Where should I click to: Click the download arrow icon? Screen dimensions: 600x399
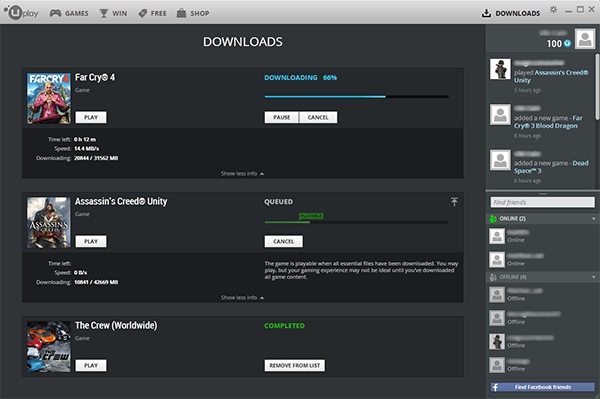click(486, 13)
